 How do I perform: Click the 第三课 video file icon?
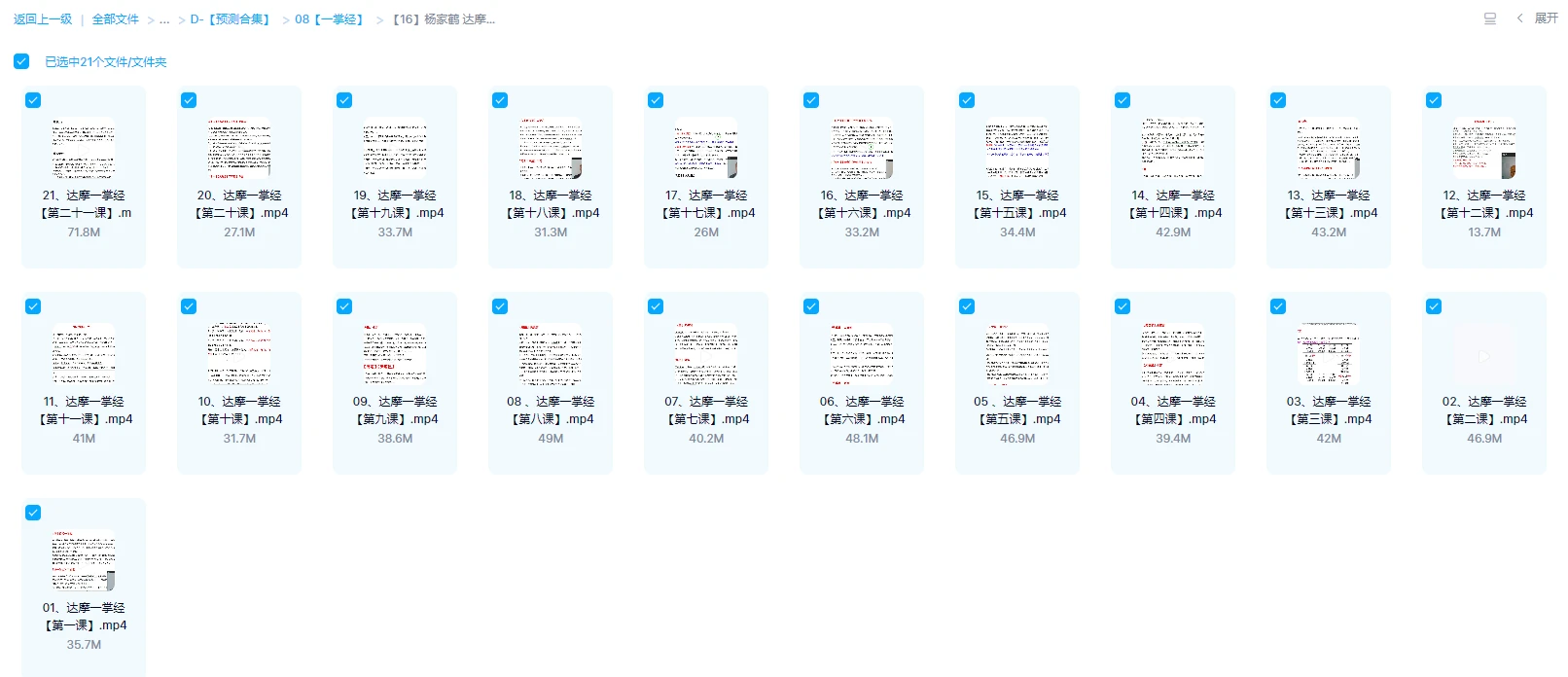[x=1328, y=355]
